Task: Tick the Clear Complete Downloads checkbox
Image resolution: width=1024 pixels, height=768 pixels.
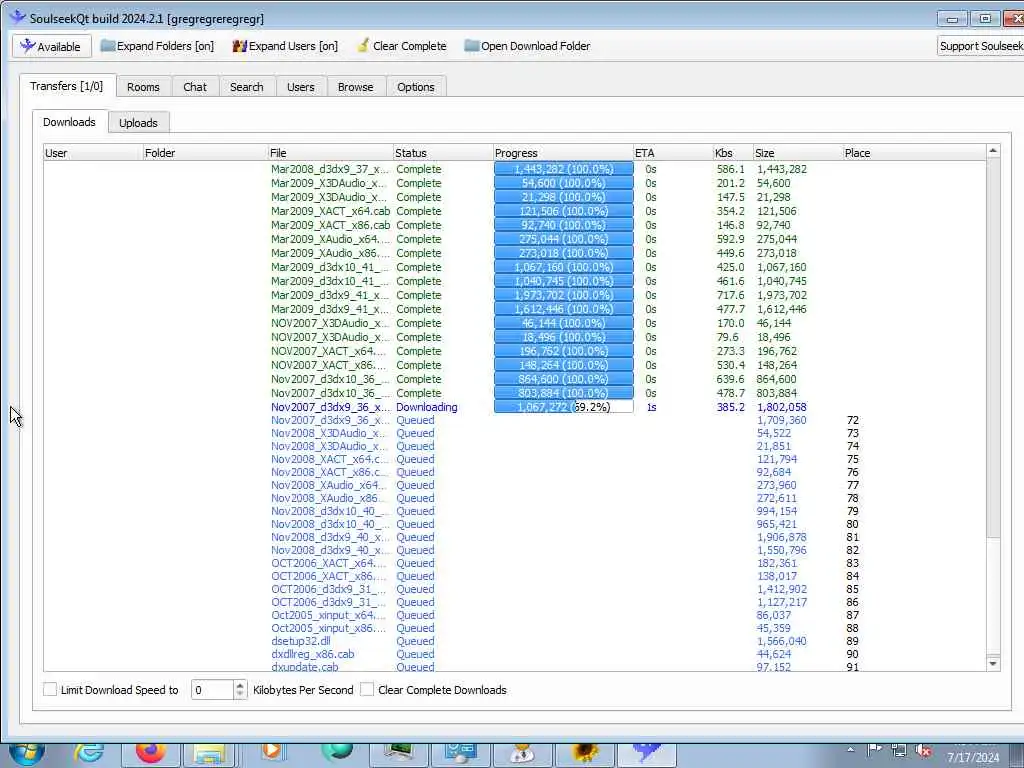Action: tap(368, 690)
